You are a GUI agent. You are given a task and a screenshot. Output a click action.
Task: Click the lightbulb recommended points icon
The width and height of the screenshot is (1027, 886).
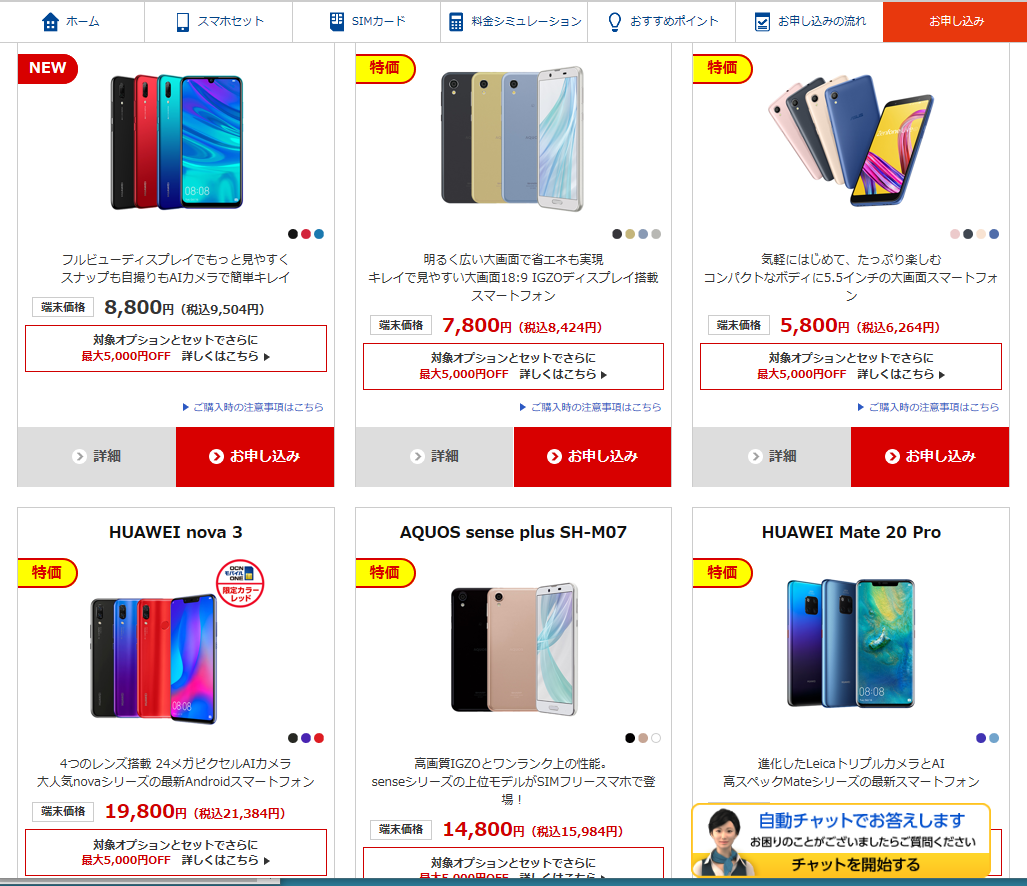click(614, 22)
